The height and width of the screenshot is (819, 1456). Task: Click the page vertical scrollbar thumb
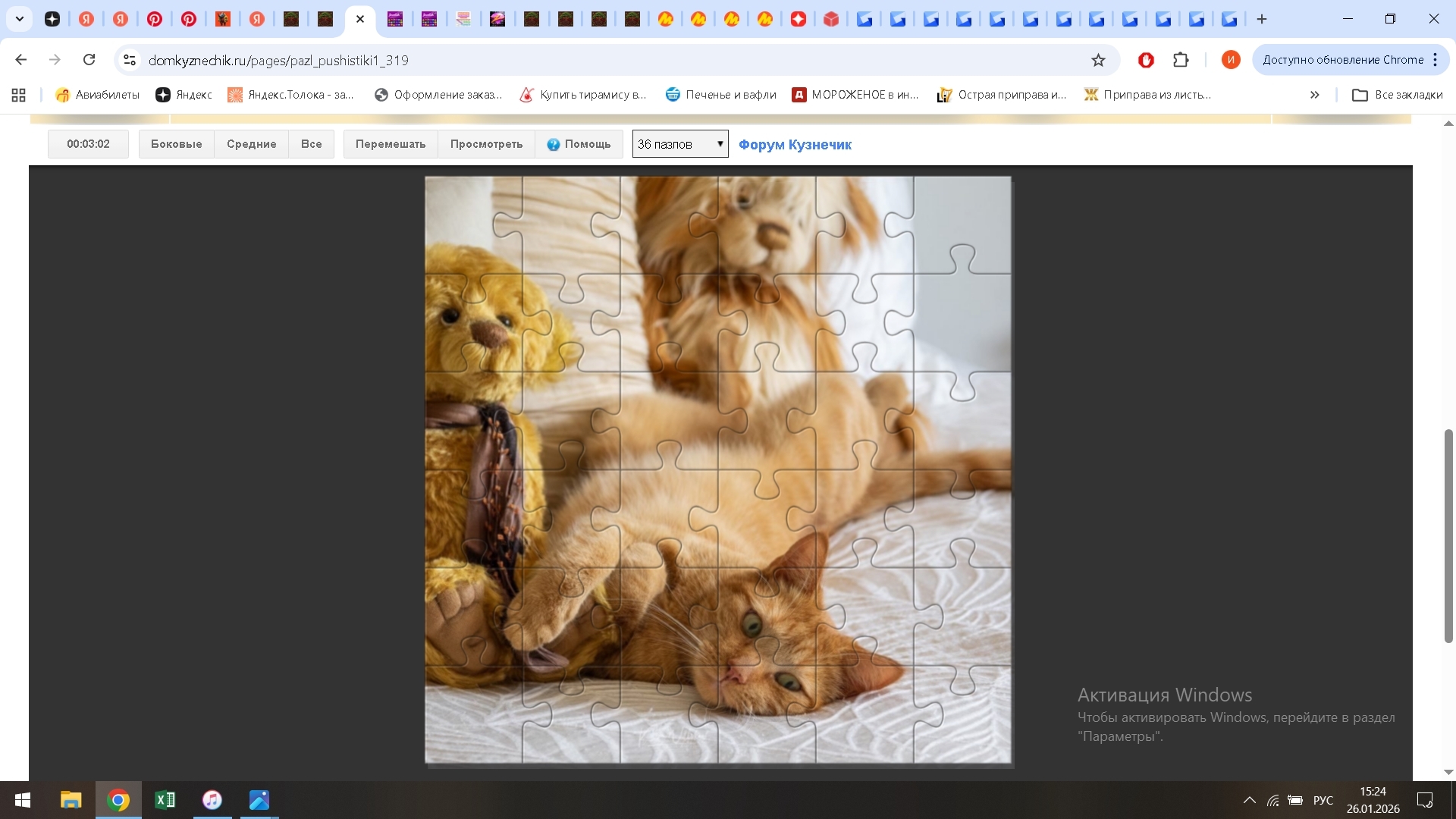(x=1448, y=536)
